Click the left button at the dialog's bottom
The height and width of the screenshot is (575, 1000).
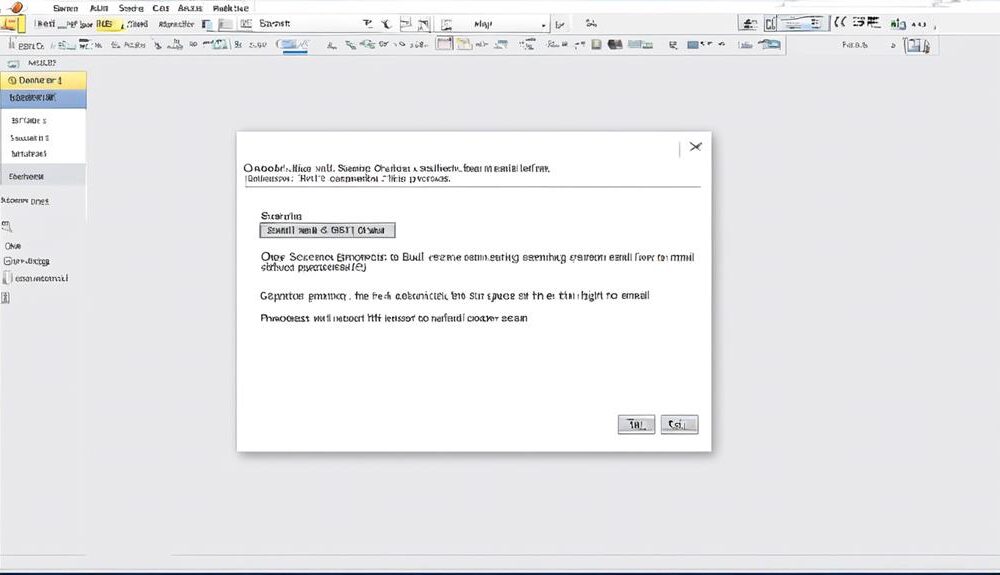tap(636, 424)
